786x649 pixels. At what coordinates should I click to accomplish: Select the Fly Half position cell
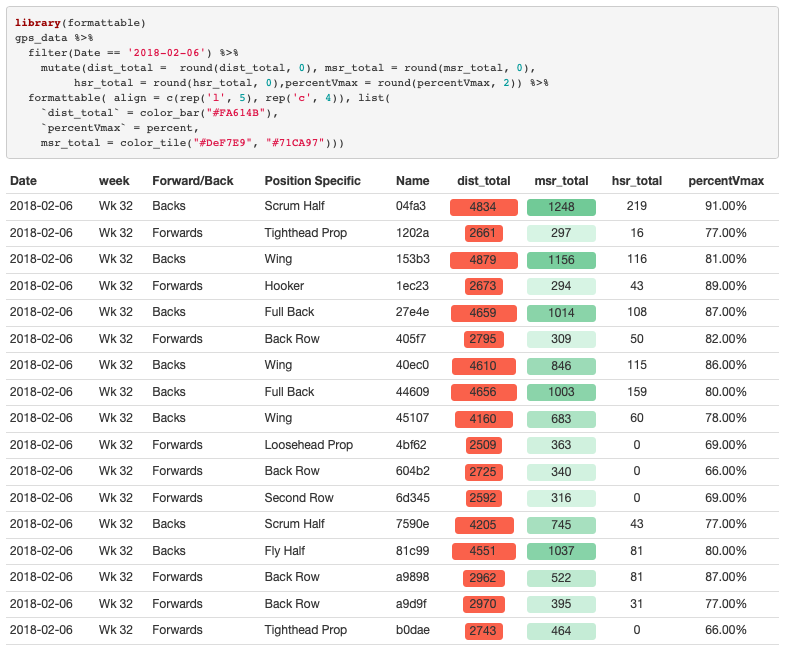point(287,551)
